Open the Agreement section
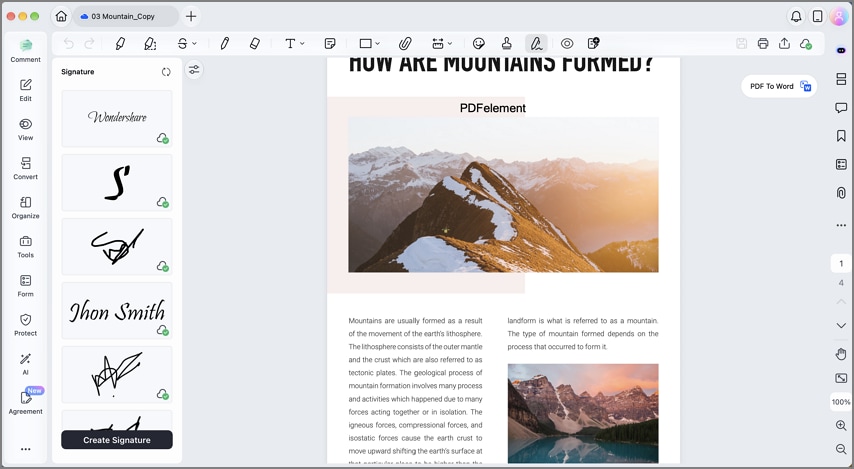 click(x=26, y=403)
